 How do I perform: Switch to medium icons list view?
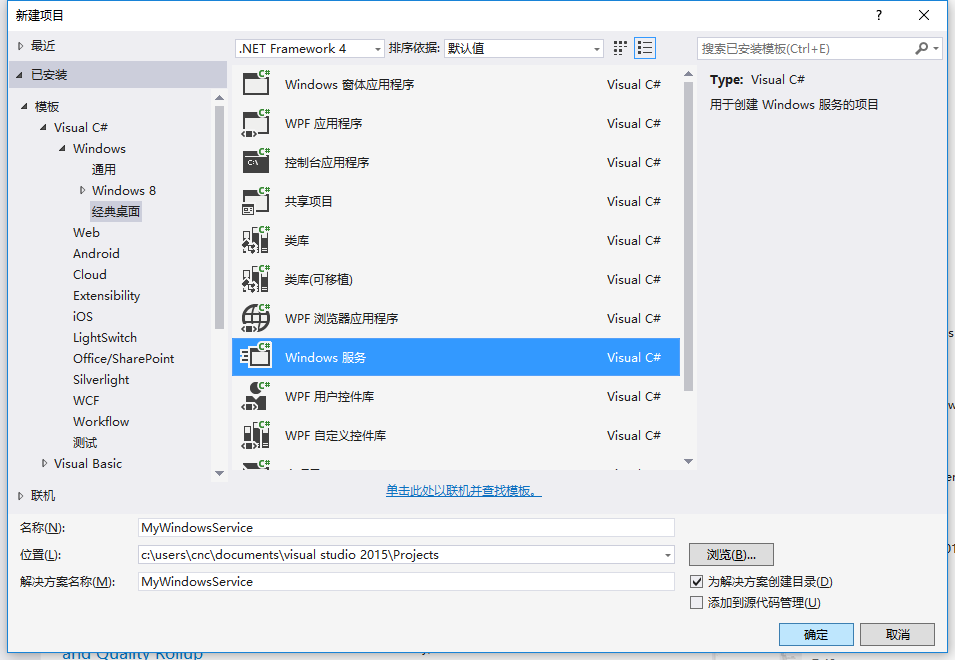coord(645,48)
